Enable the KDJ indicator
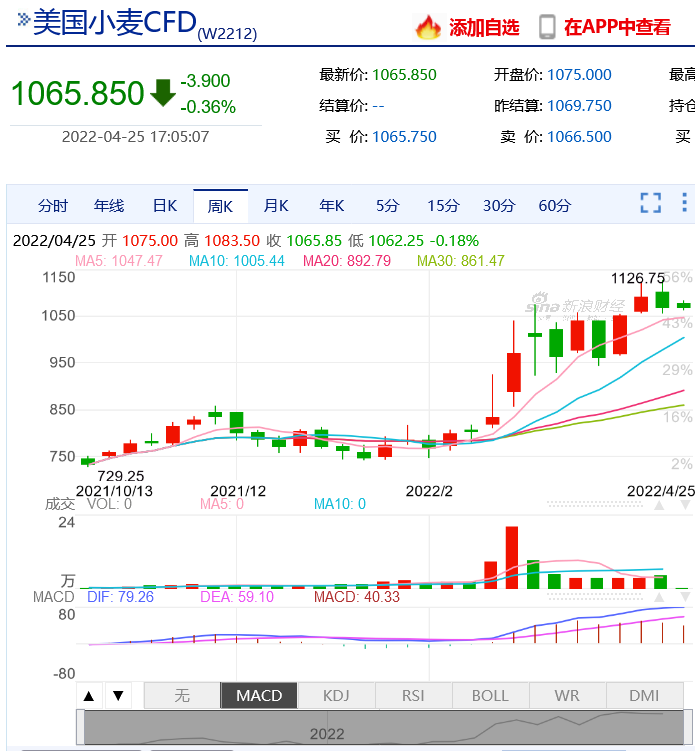This screenshot has width=695, height=751. click(x=335, y=695)
